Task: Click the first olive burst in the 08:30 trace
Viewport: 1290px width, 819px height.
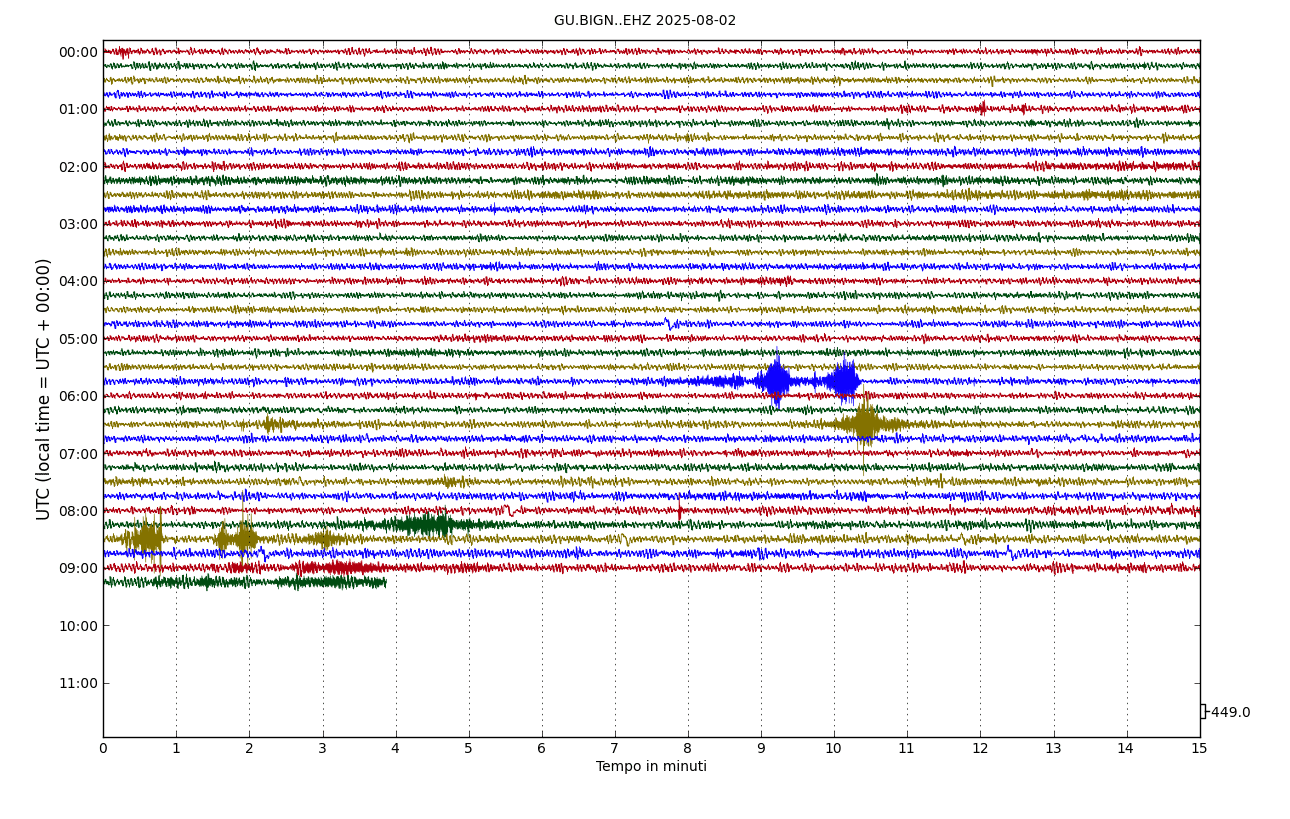Action: point(145,538)
